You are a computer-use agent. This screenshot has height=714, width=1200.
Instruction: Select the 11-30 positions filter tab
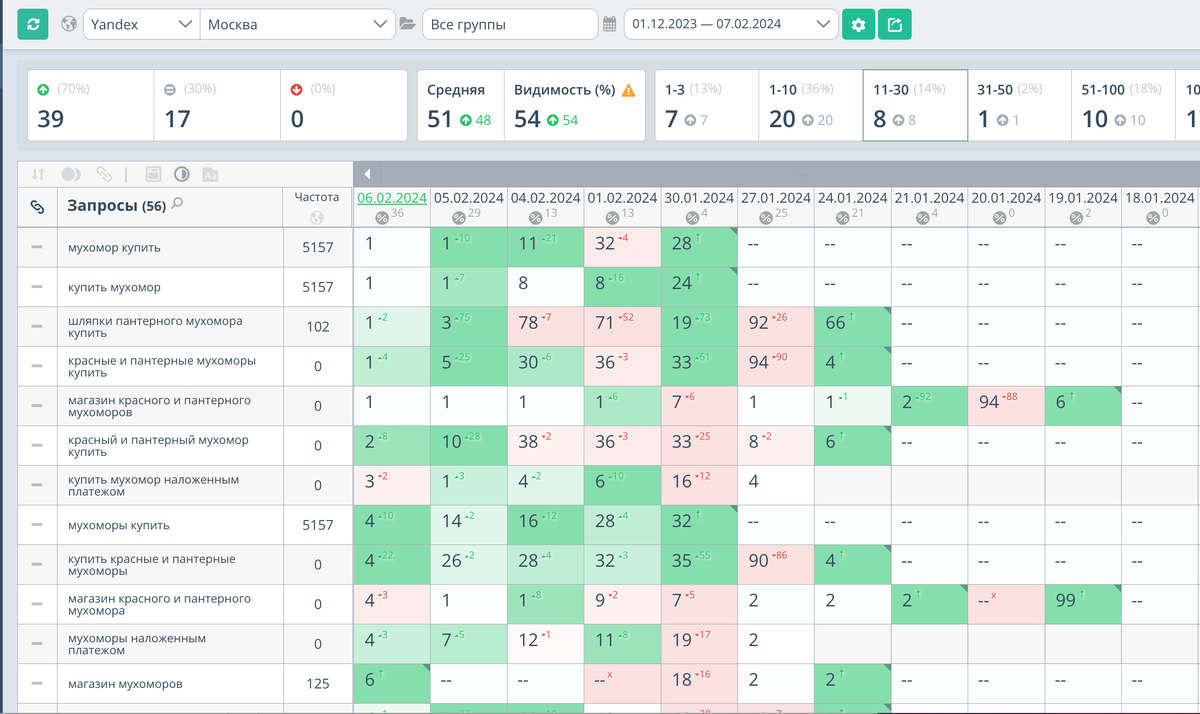[x=915, y=105]
